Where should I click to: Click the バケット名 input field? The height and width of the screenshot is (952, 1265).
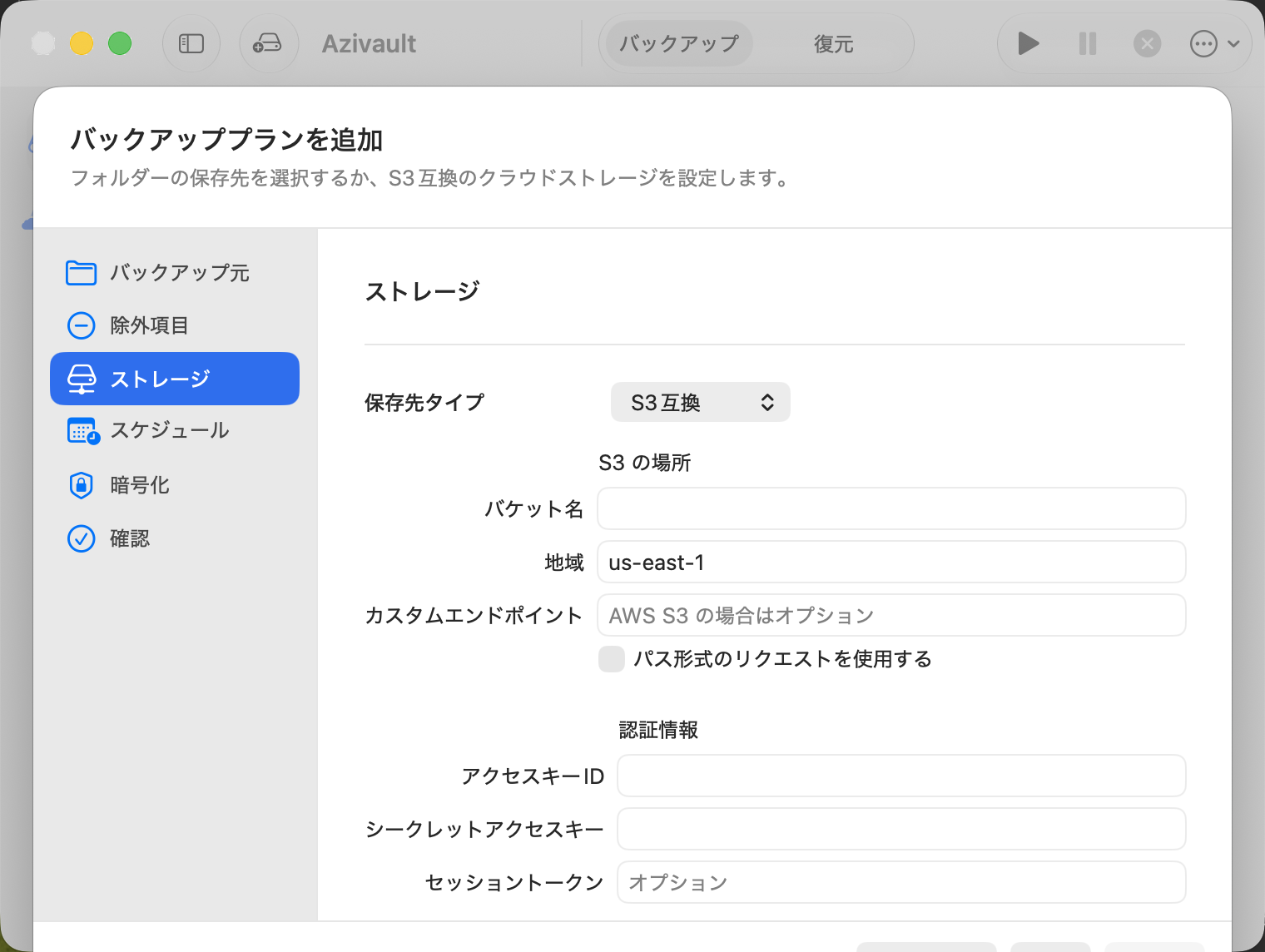pyautogui.click(x=891, y=508)
